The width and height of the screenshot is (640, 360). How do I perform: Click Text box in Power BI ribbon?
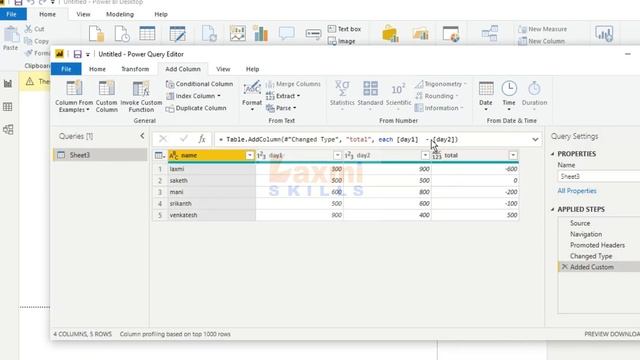344,29
